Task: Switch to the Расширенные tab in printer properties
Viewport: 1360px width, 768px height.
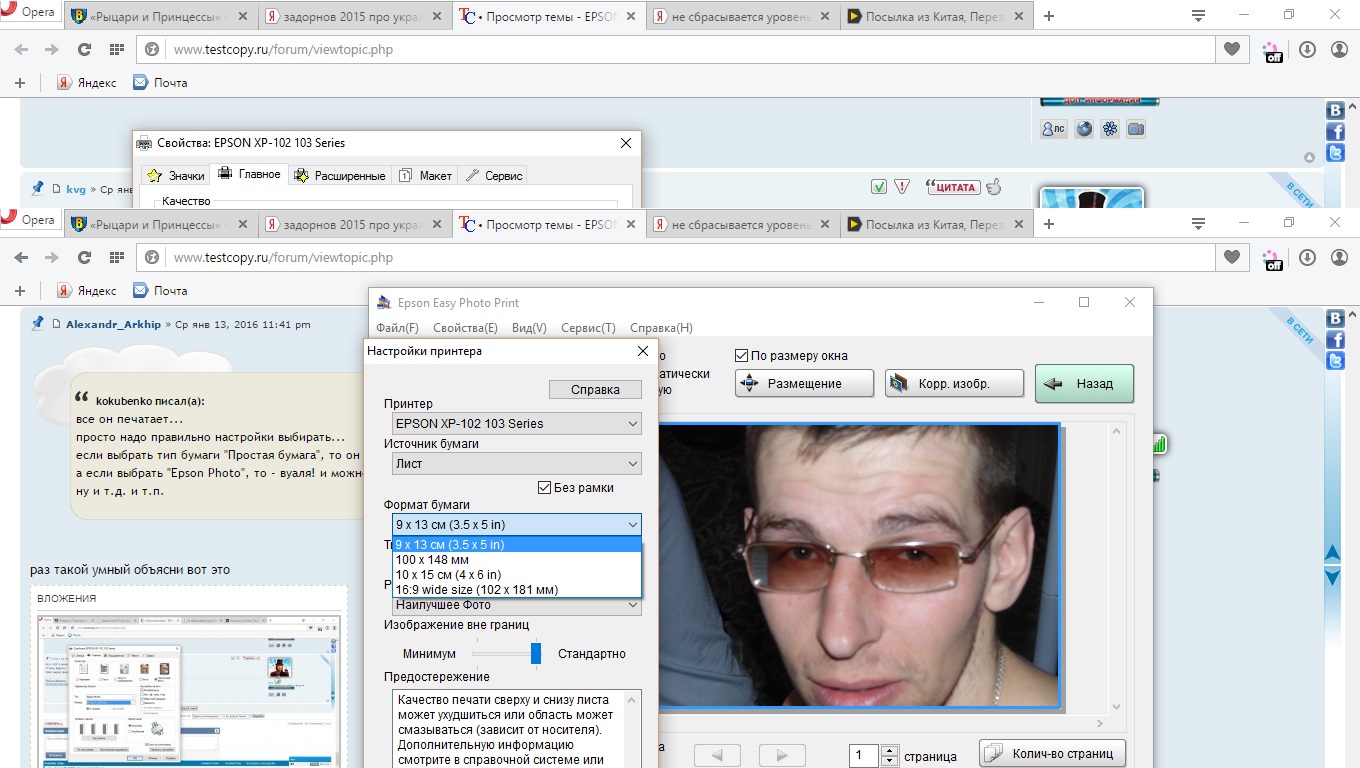Action: click(339, 175)
